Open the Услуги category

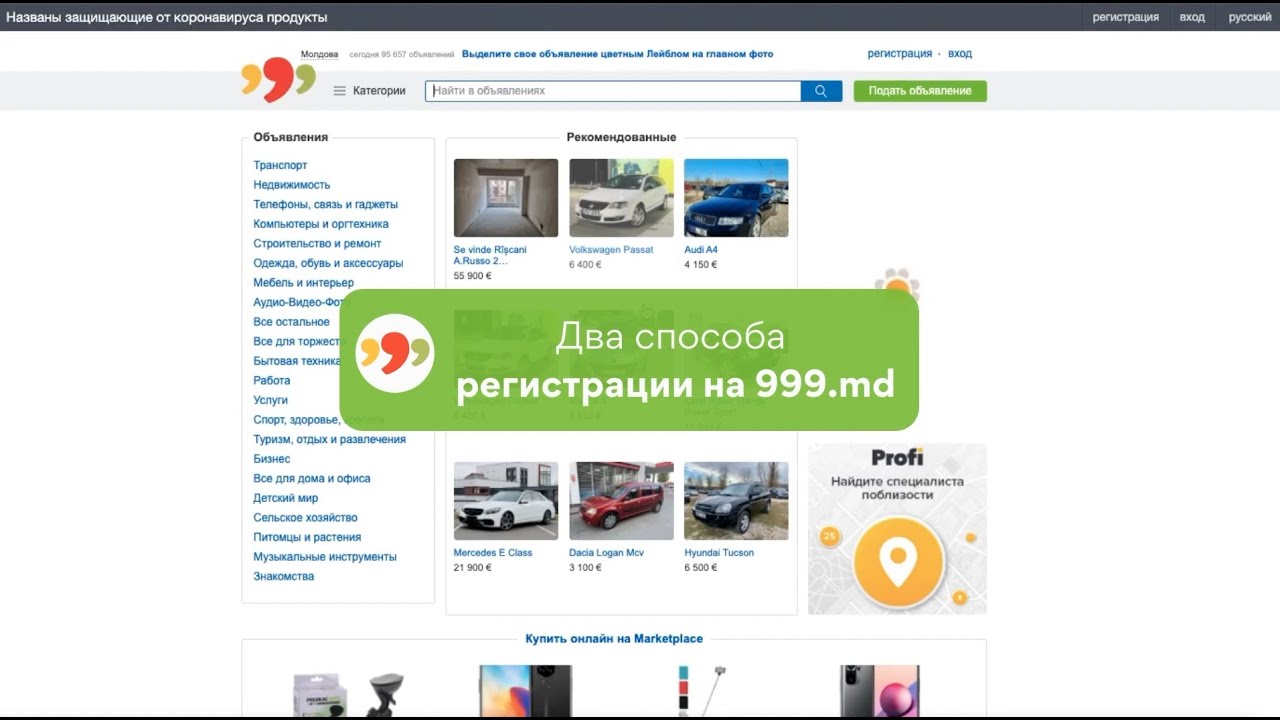pos(270,400)
